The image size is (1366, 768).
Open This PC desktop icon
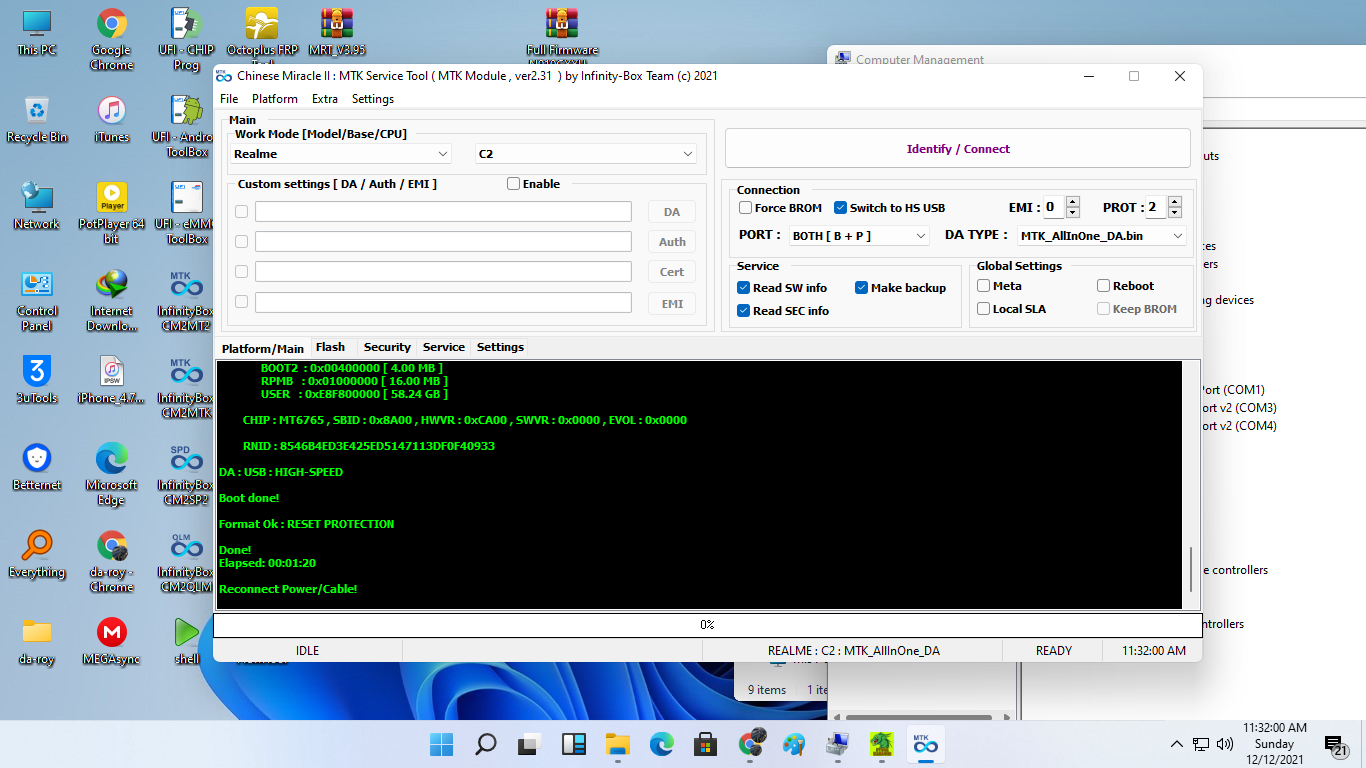(37, 33)
